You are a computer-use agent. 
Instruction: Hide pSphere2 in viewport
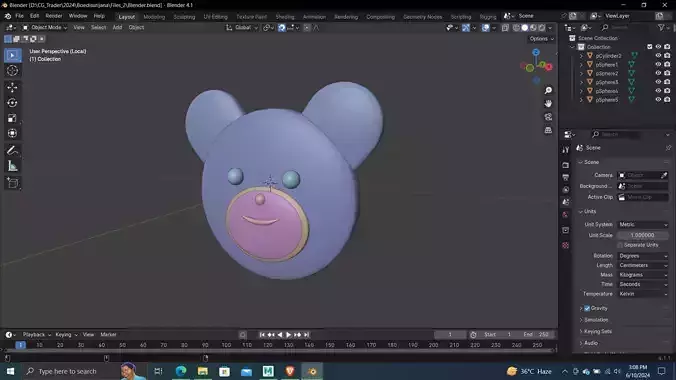pyautogui.click(x=658, y=73)
